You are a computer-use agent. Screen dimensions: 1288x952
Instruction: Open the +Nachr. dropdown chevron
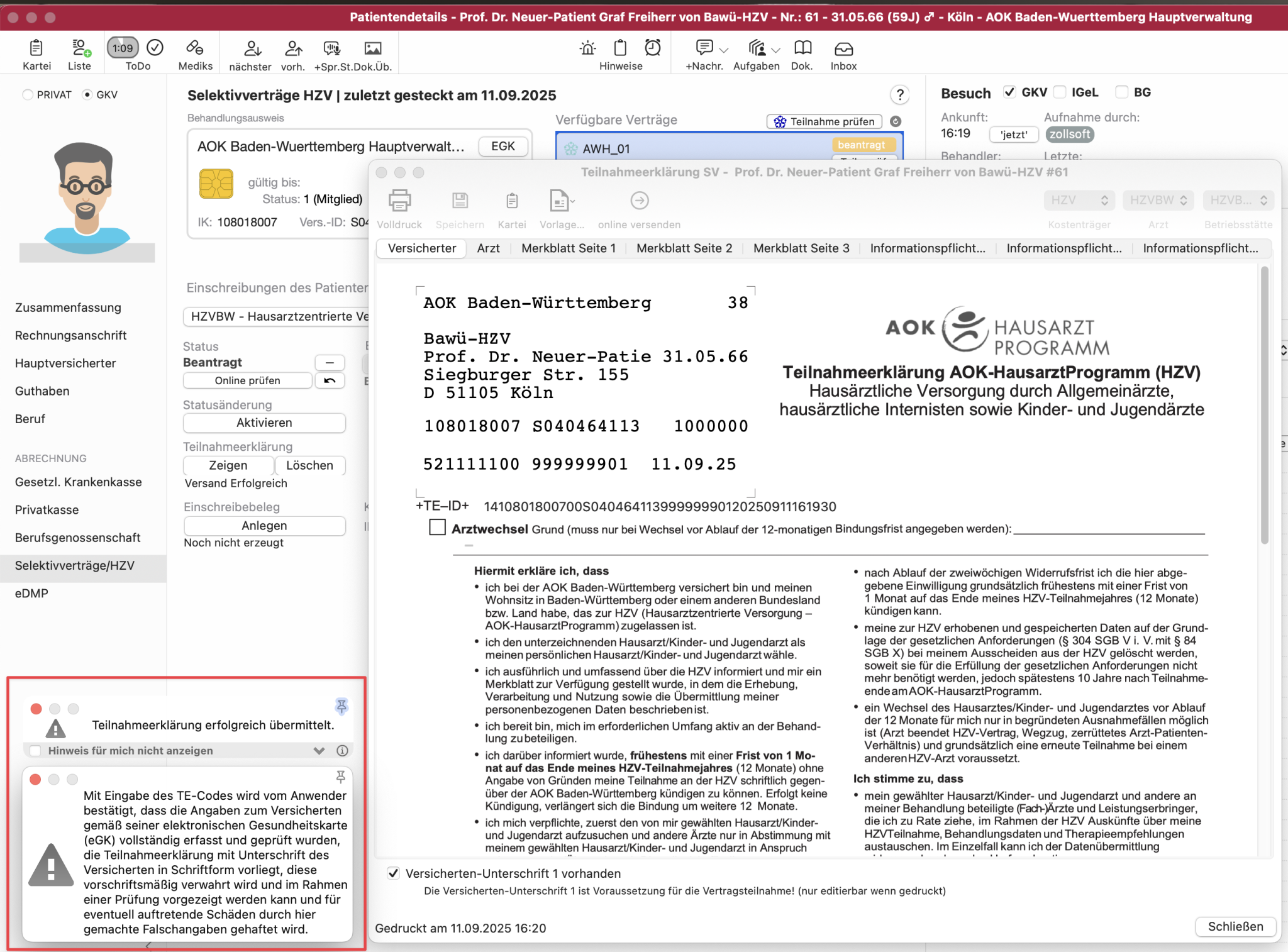click(x=724, y=50)
